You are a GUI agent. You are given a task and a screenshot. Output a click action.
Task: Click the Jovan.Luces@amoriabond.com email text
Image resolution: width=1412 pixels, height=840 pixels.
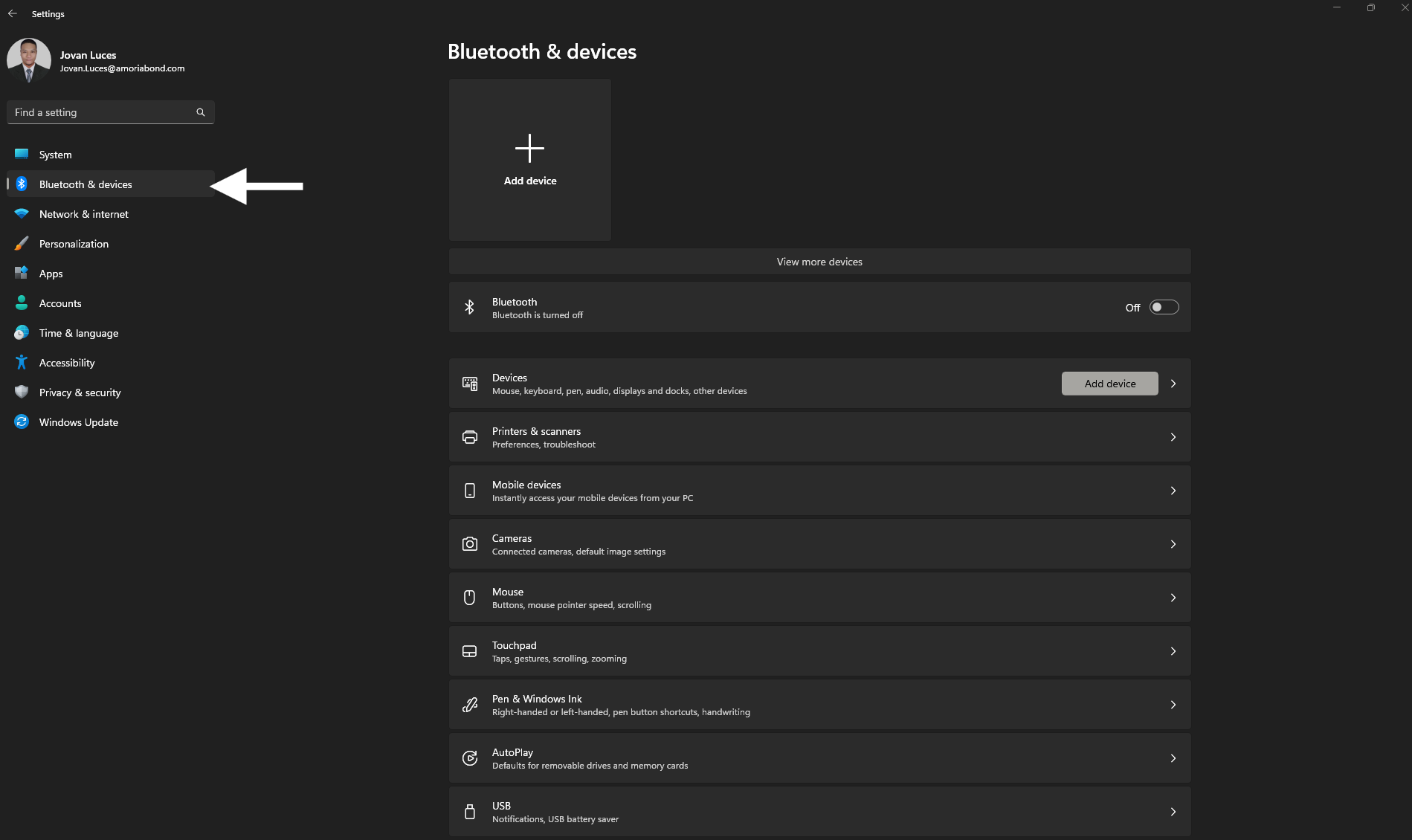122,68
